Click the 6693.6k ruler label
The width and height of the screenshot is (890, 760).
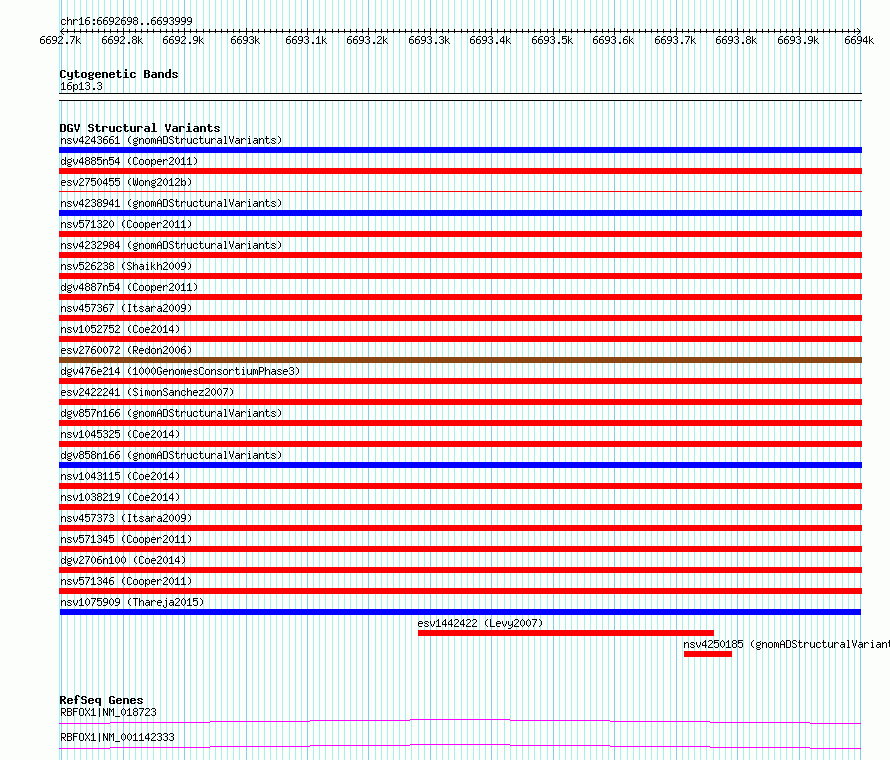(x=613, y=40)
